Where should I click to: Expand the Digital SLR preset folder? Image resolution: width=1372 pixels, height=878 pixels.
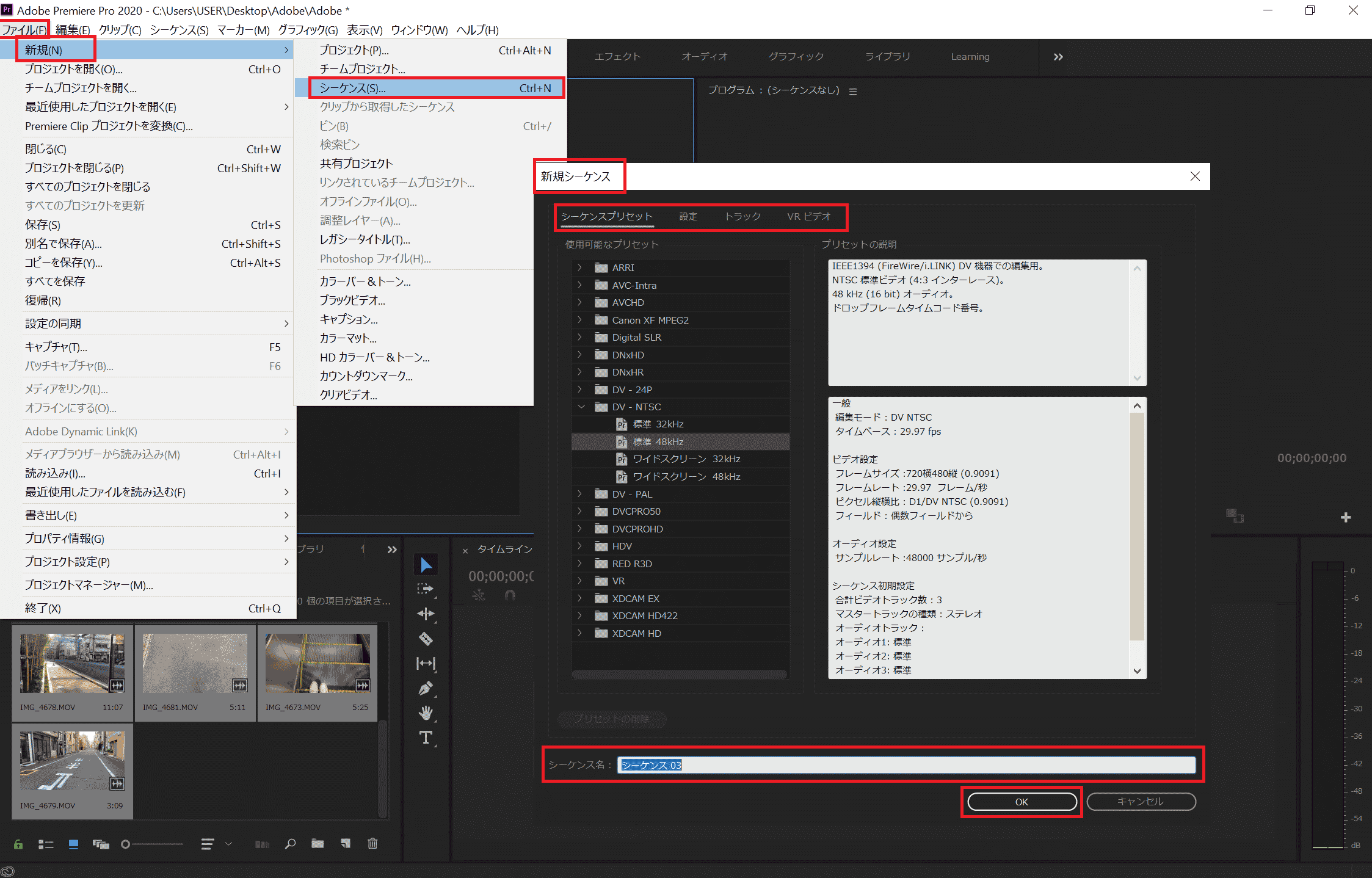tap(579, 337)
